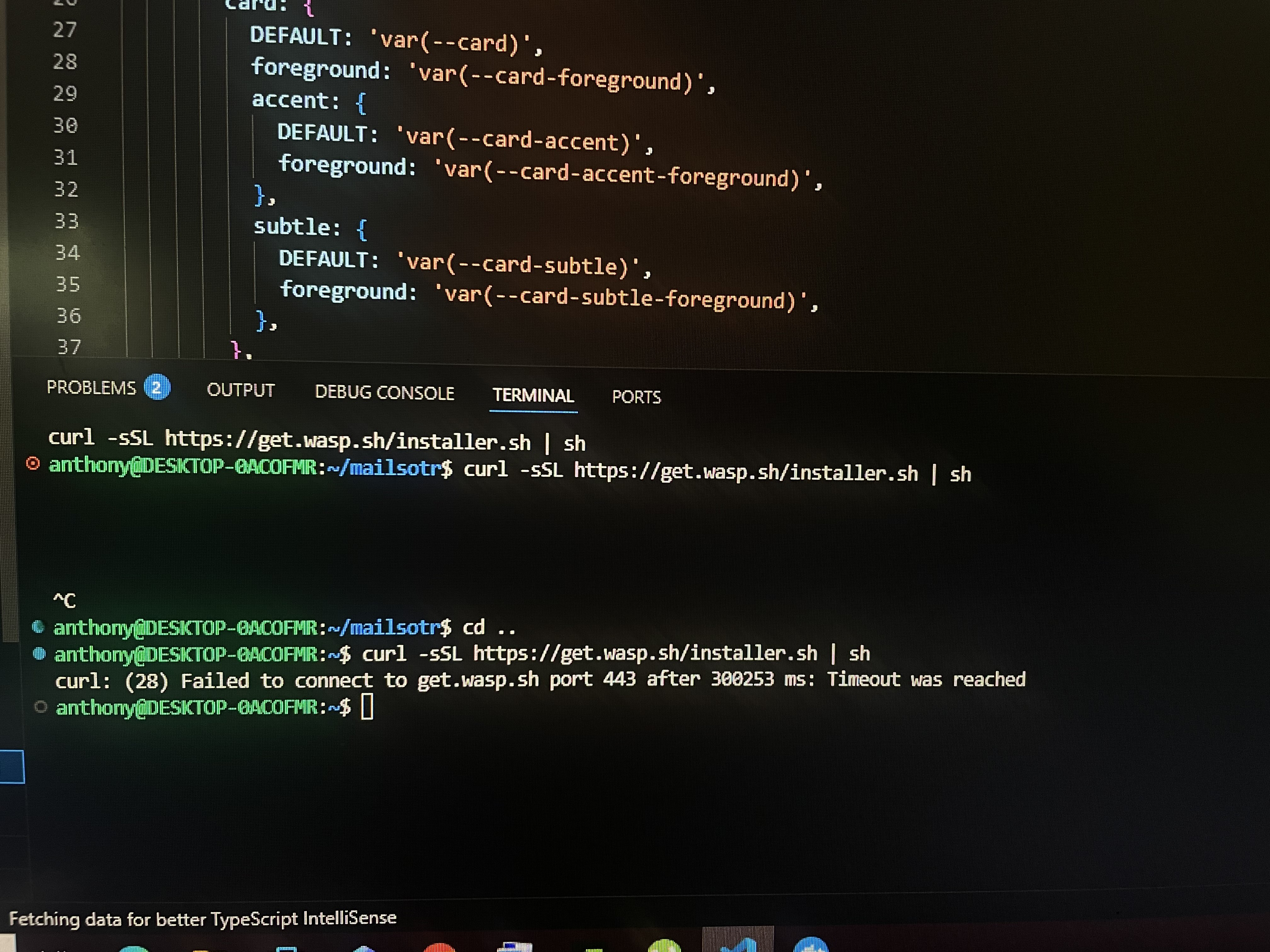Open the PORTS tab
This screenshot has width=1270, height=952.
636,397
